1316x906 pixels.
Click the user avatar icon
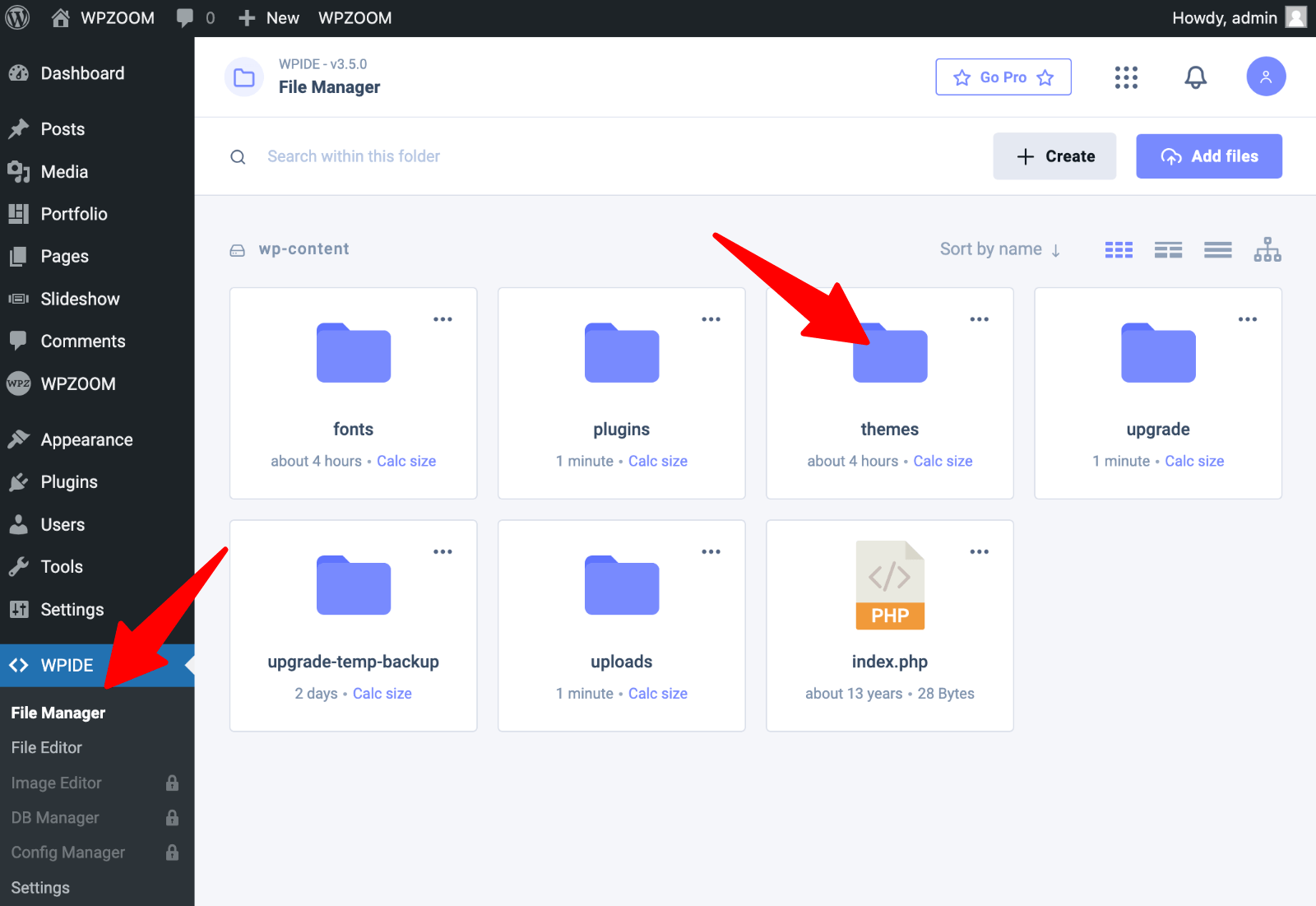pos(1266,77)
